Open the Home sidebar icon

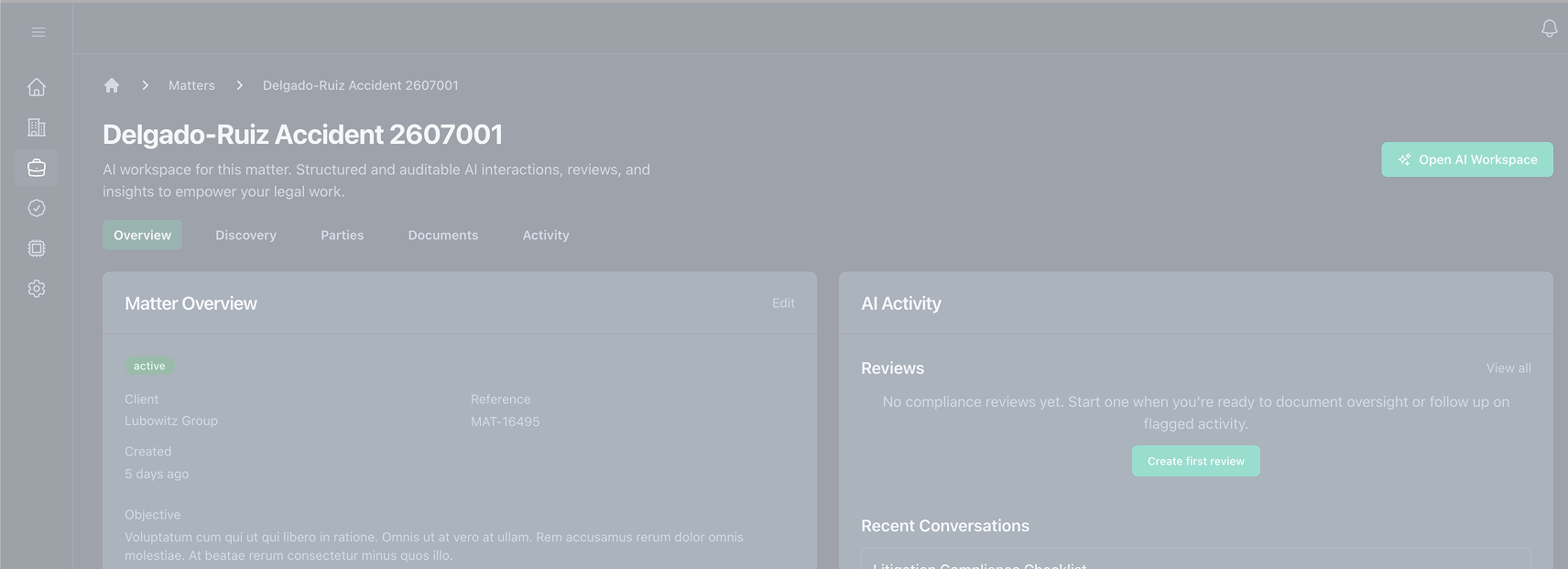37,87
